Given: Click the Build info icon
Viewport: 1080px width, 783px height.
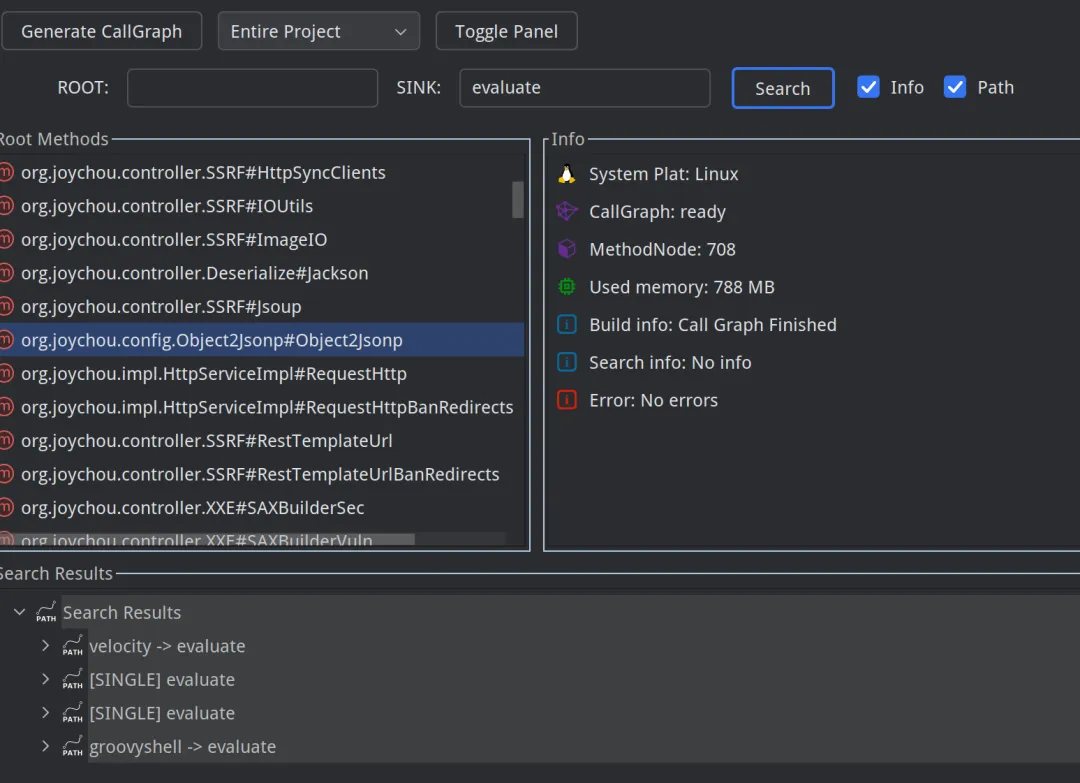Looking at the screenshot, I should (x=567, y=325).
